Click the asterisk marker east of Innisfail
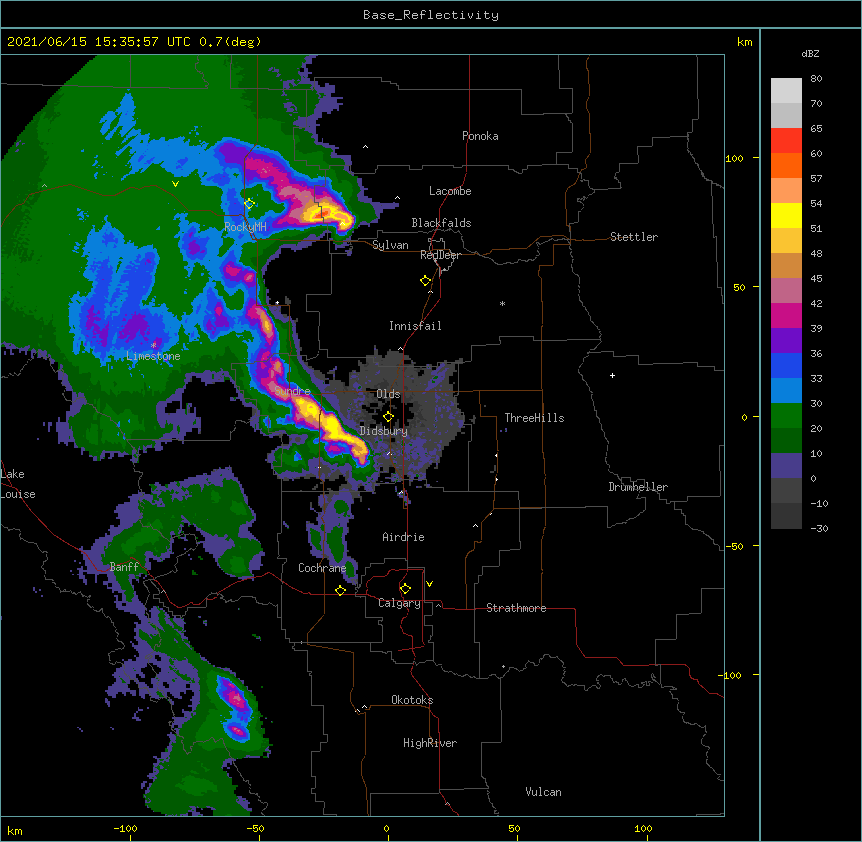 (502, 303)
